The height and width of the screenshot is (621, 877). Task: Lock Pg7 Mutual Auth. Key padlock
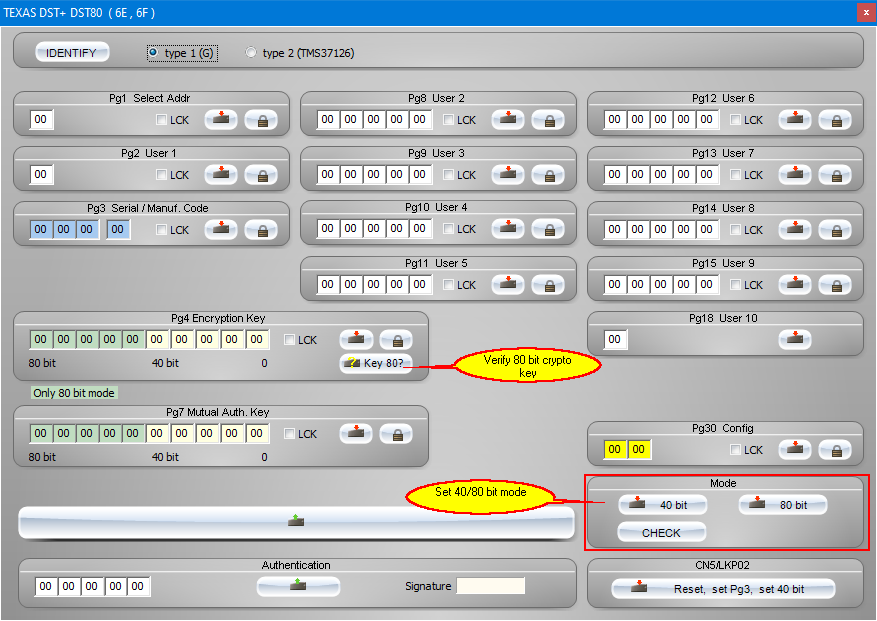coord(397,434)
